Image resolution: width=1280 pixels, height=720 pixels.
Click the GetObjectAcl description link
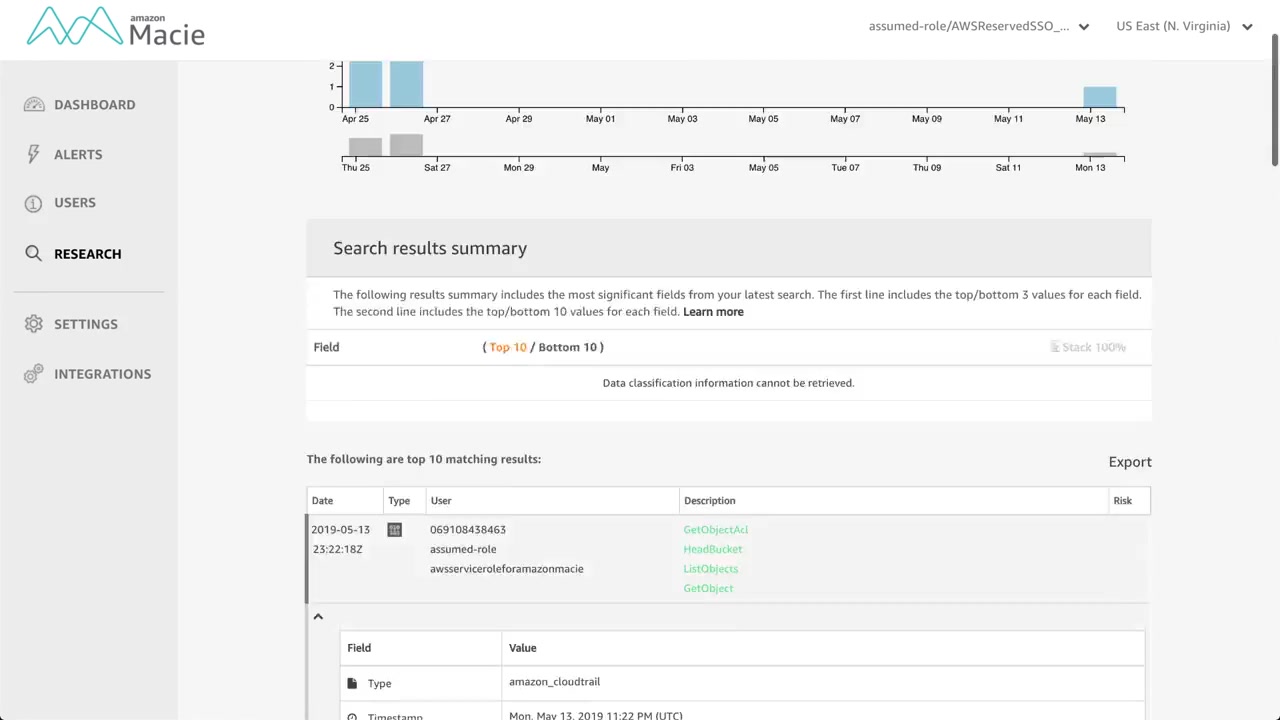(x=715, y=530)
